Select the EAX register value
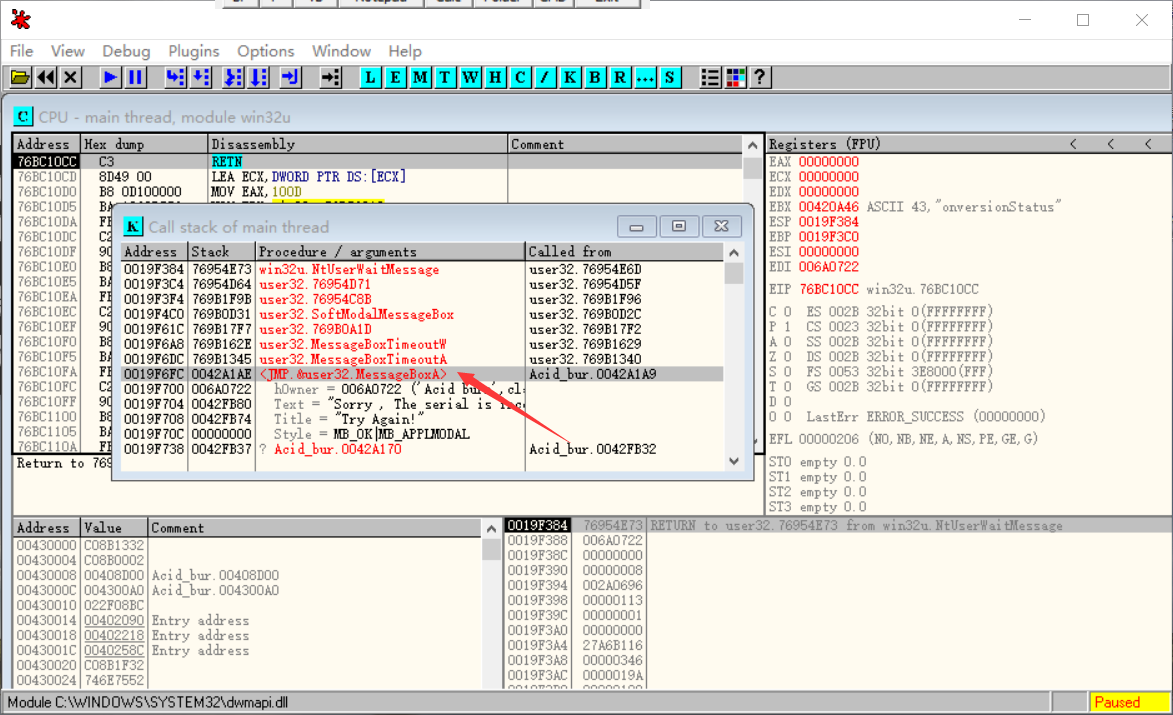The width and height of the screenshot is (1173, 715). [828, 162]
